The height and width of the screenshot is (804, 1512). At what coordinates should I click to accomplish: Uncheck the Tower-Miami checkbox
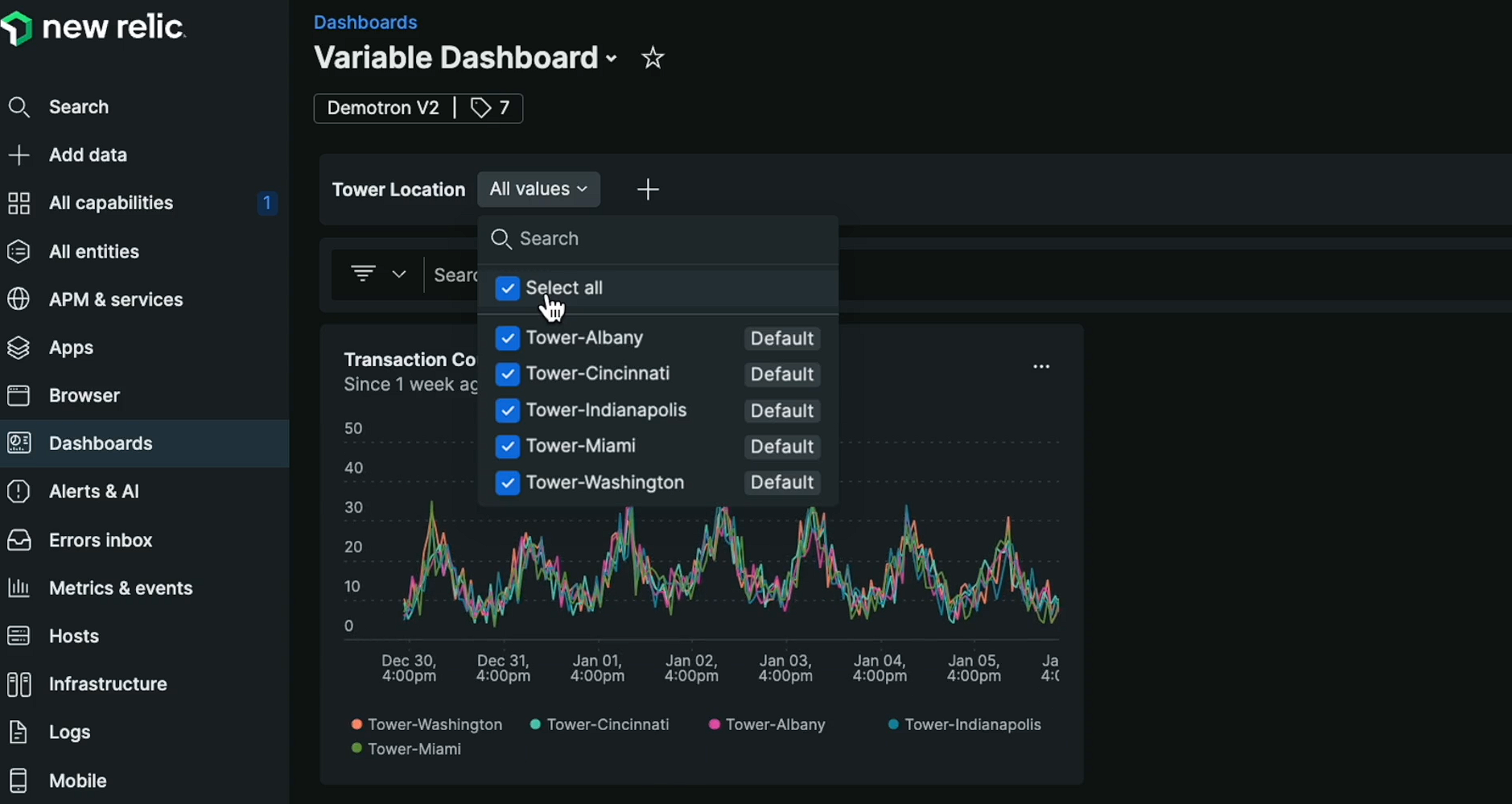point(507,447)
